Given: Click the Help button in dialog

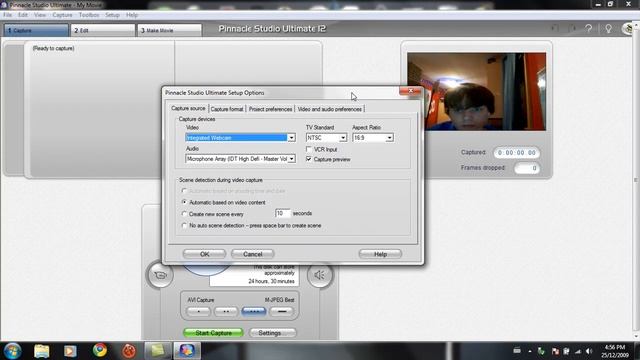Looking at the screenshot, I should (x=380, y=254).
